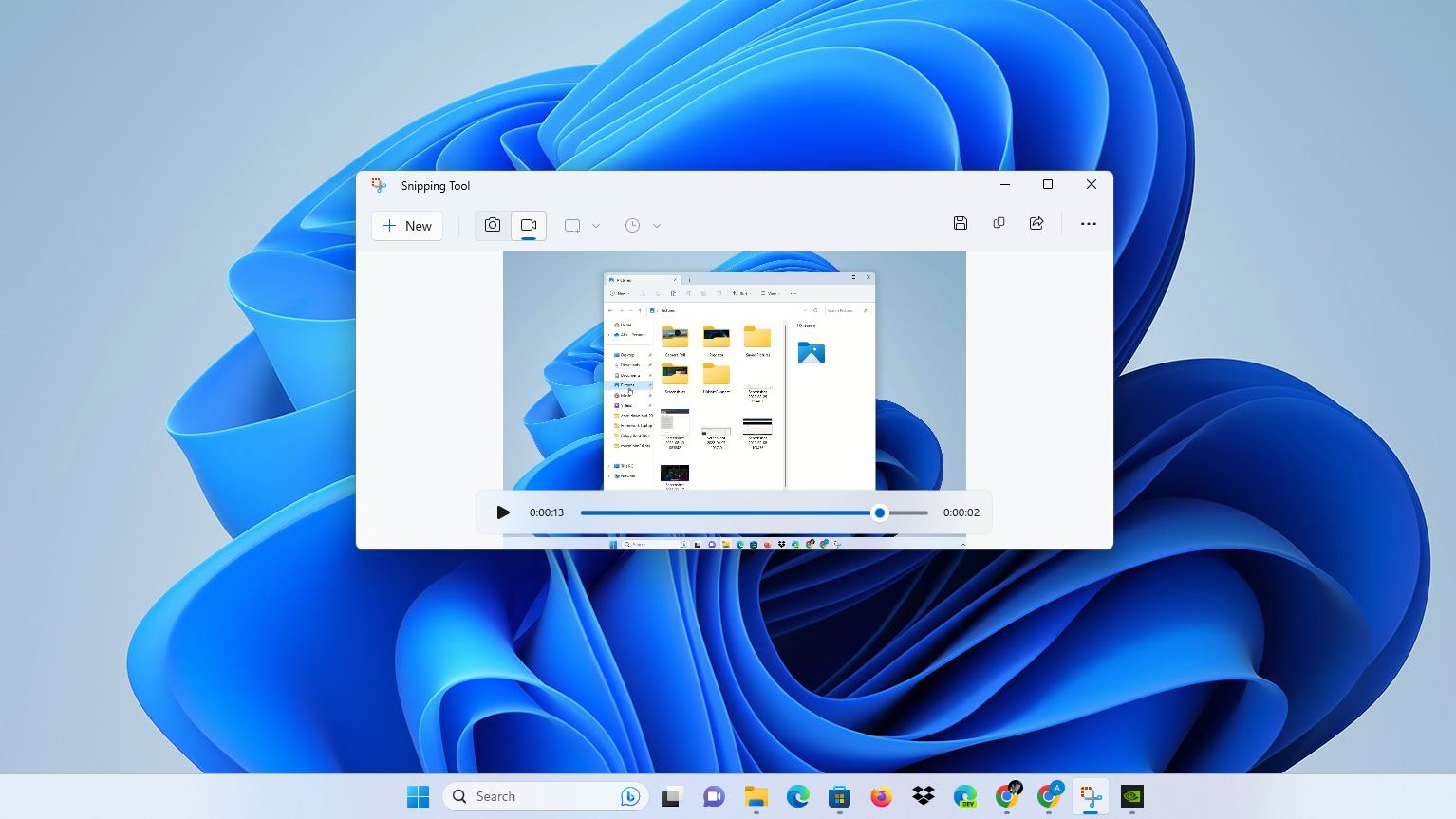Save the recording with the Save icon
1456x819 pixels.
pyautogui.click(x=961, y=223)
